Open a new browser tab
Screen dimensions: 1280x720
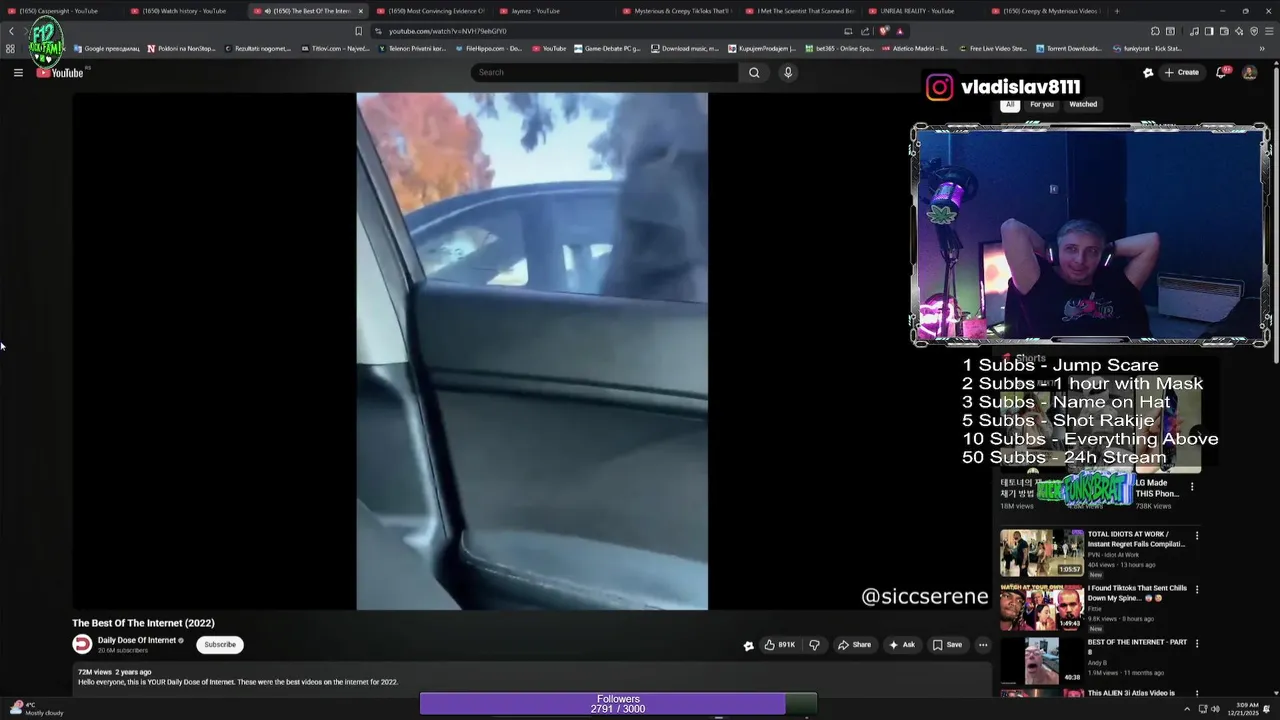click(x=1117, y=11)
